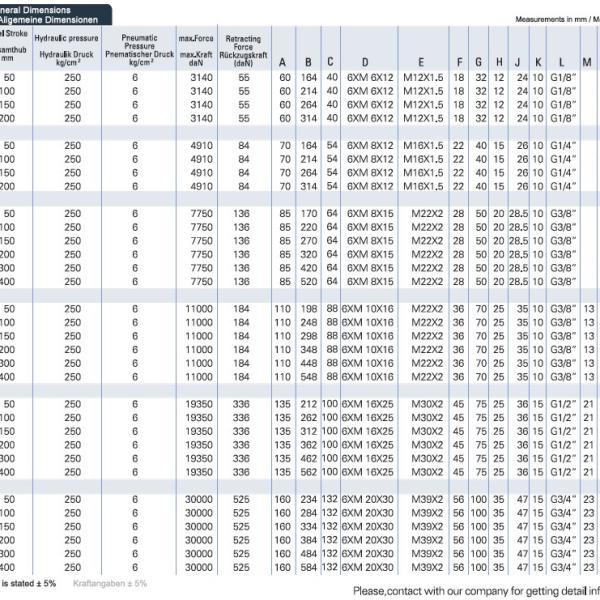
Task: Click the 584 value in column B
Action: [308, 567]
